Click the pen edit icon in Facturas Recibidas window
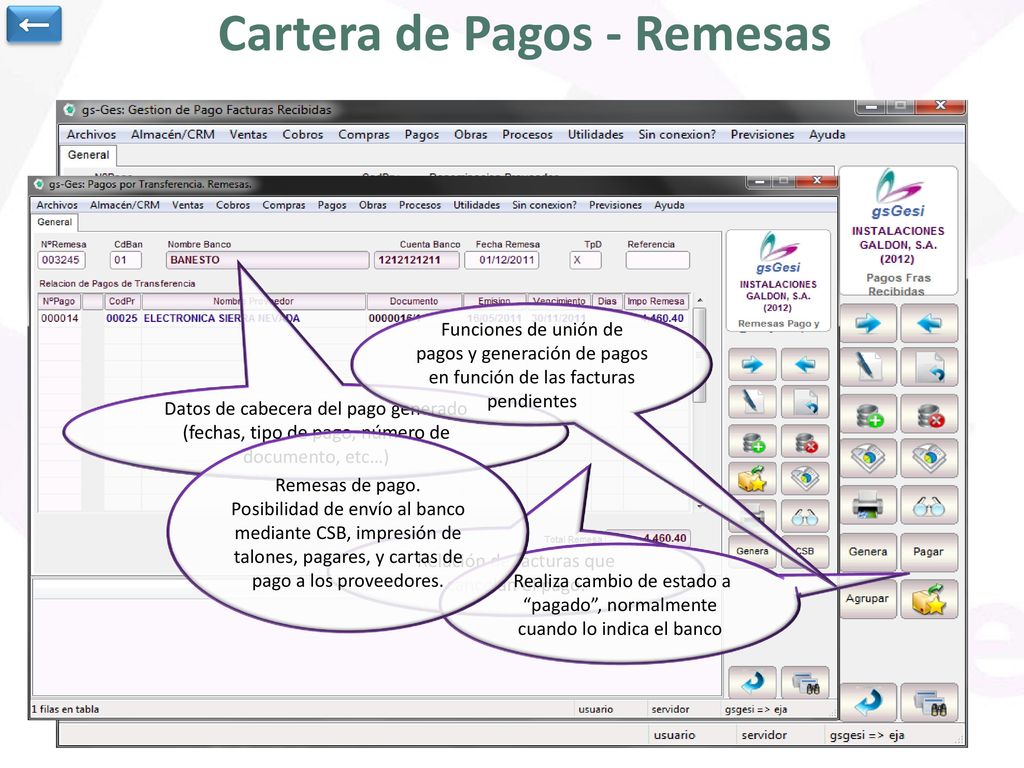 (x=868, y=367)
